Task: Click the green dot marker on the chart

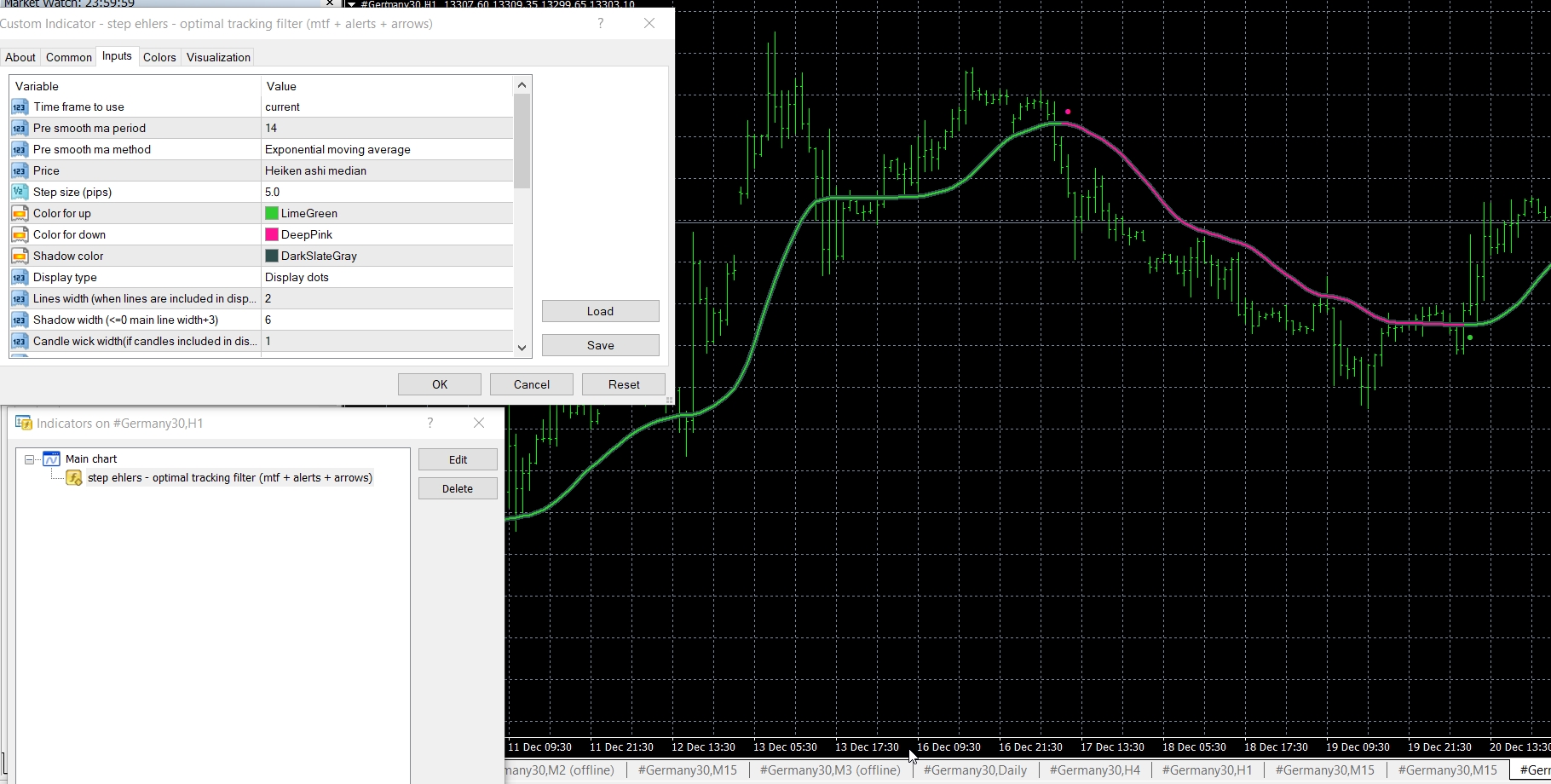Action: pyautogui.click(x=1470, y=337)
